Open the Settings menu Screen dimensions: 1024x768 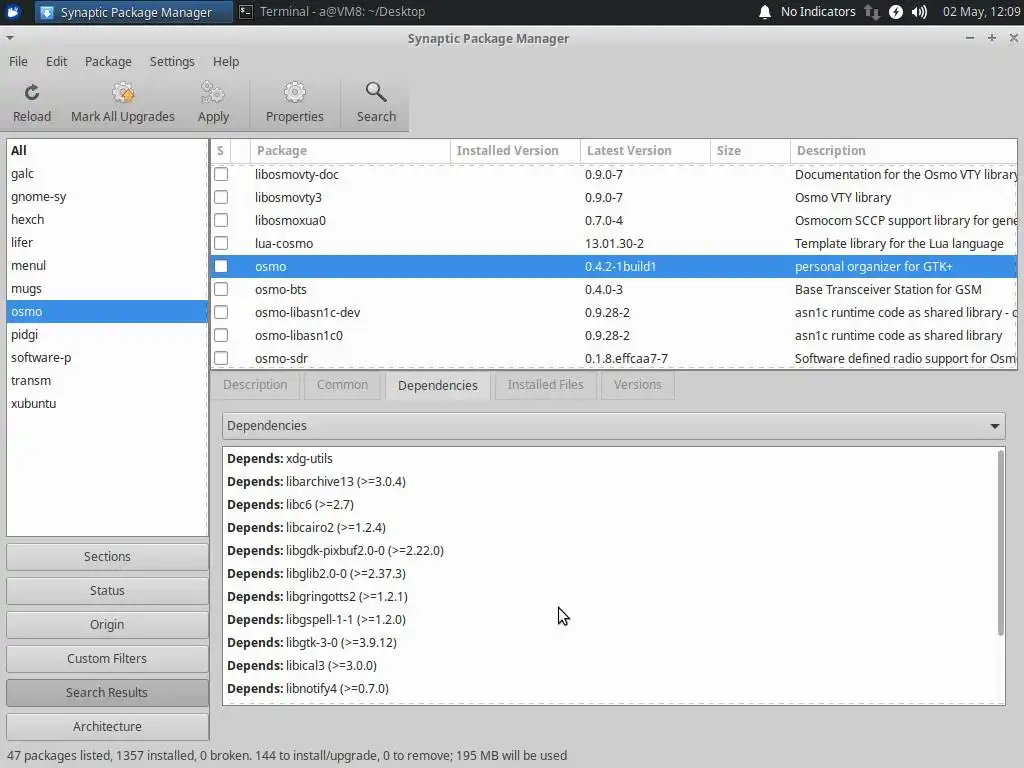click(x=172, y=61)
